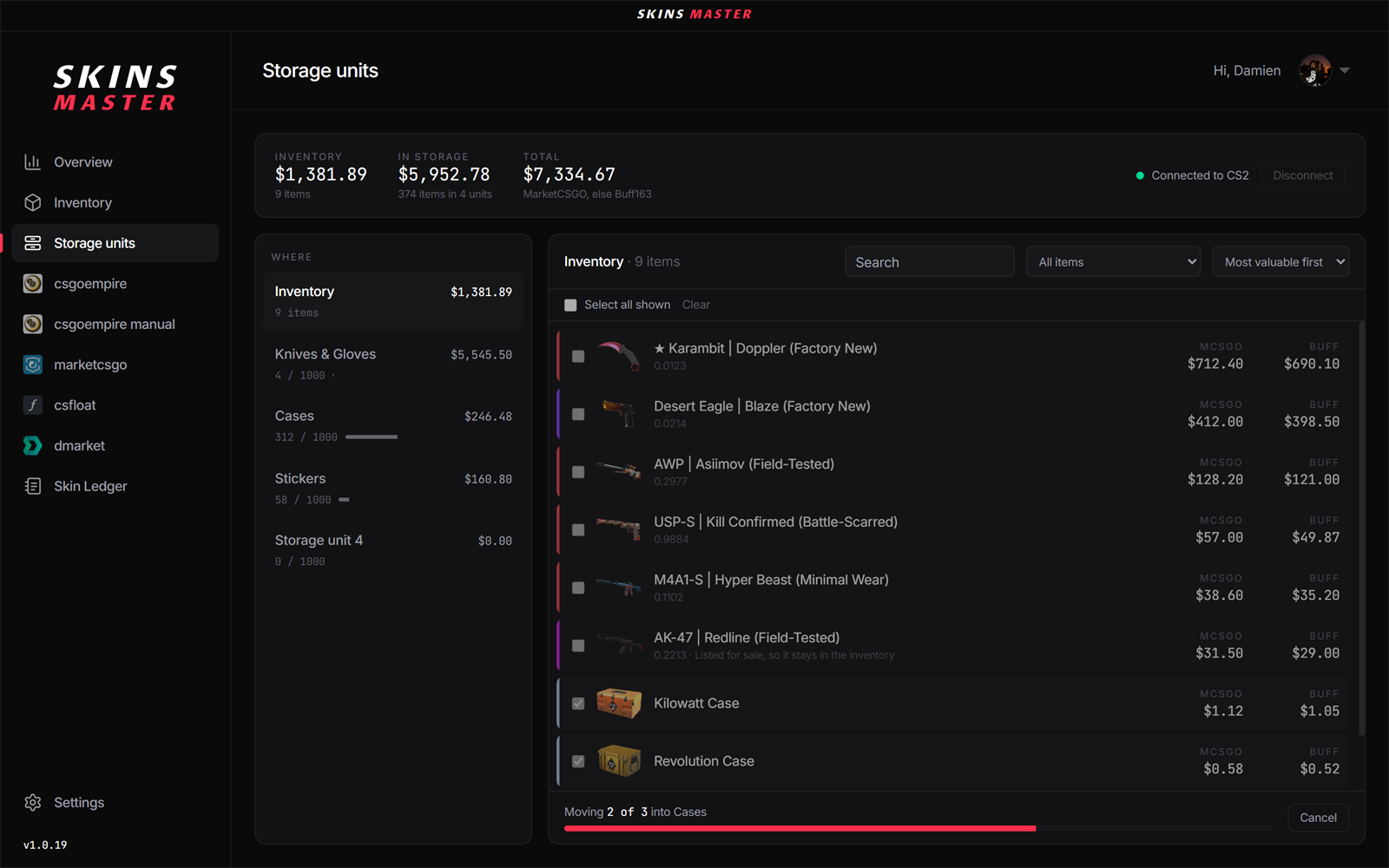The width and height of the screenshot is (1389, 868).
Task: Click the csfloat logo icon
Action: 33,405
